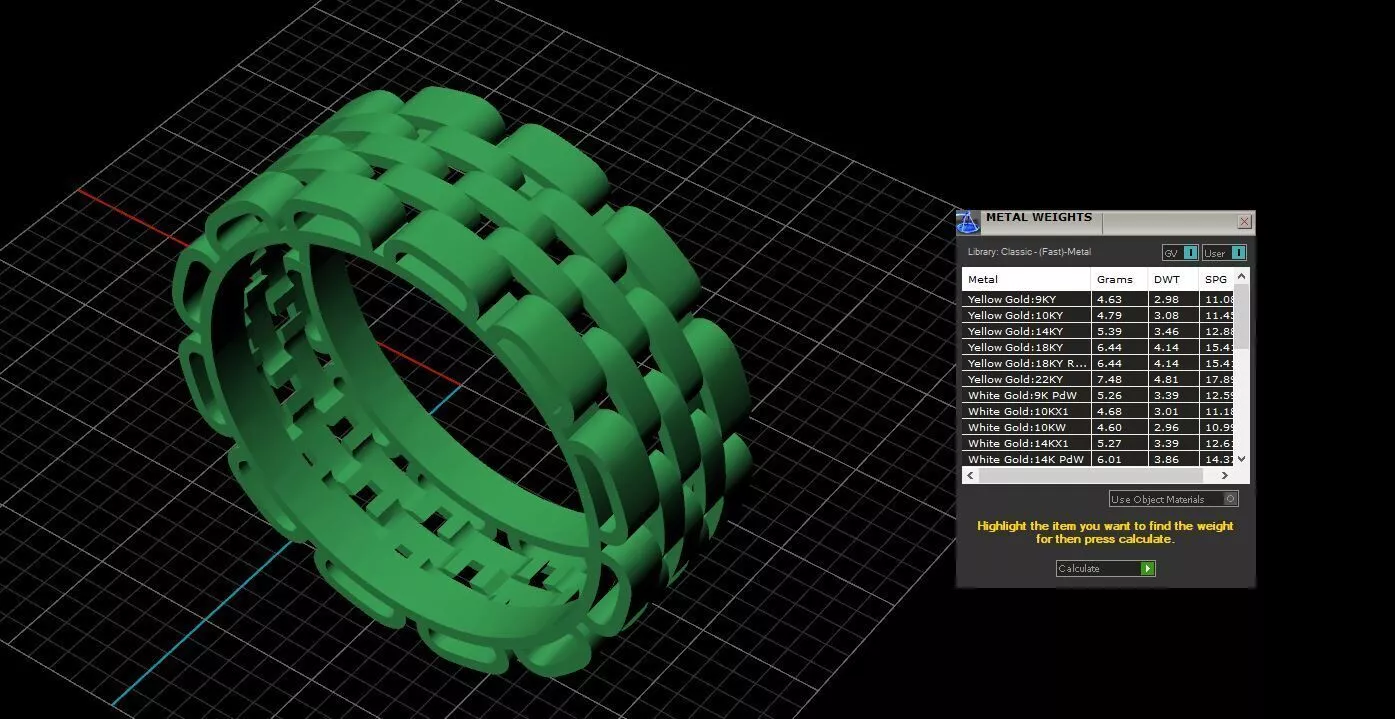Click the Metal Weights scale icon

pyautogui.click(x=968, y=222)
